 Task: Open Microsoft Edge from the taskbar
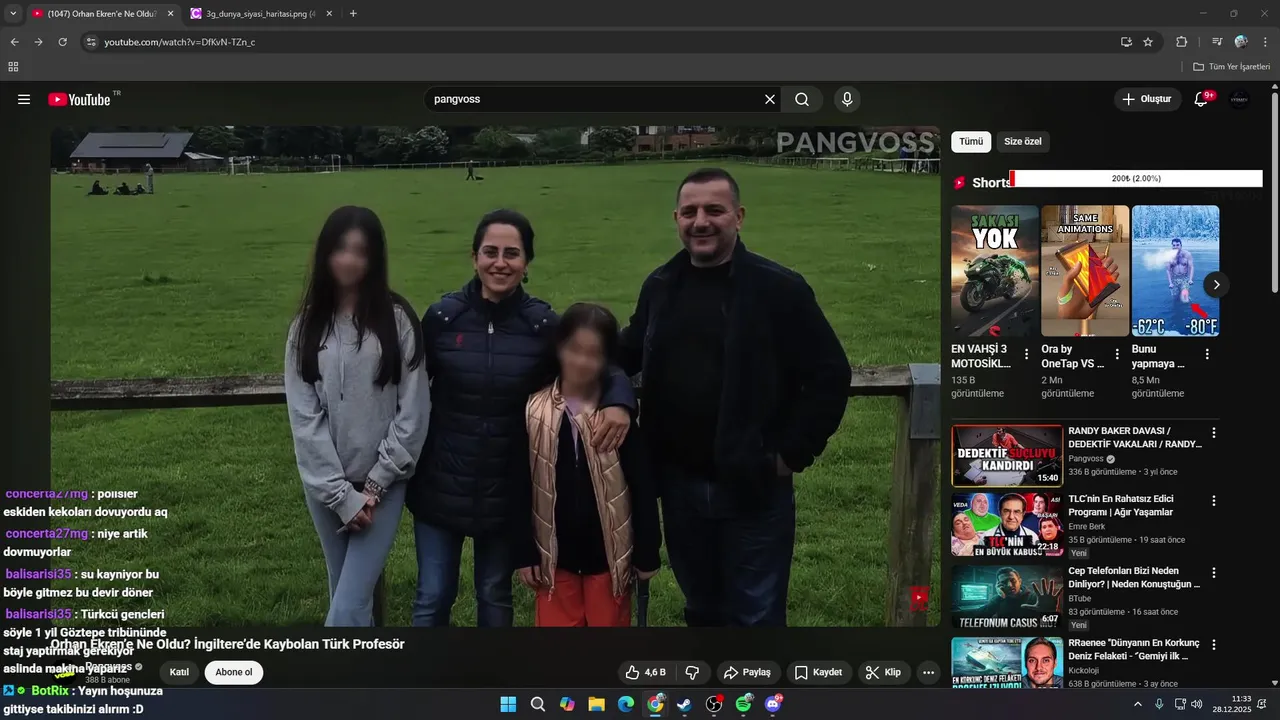tap(626, 704)
